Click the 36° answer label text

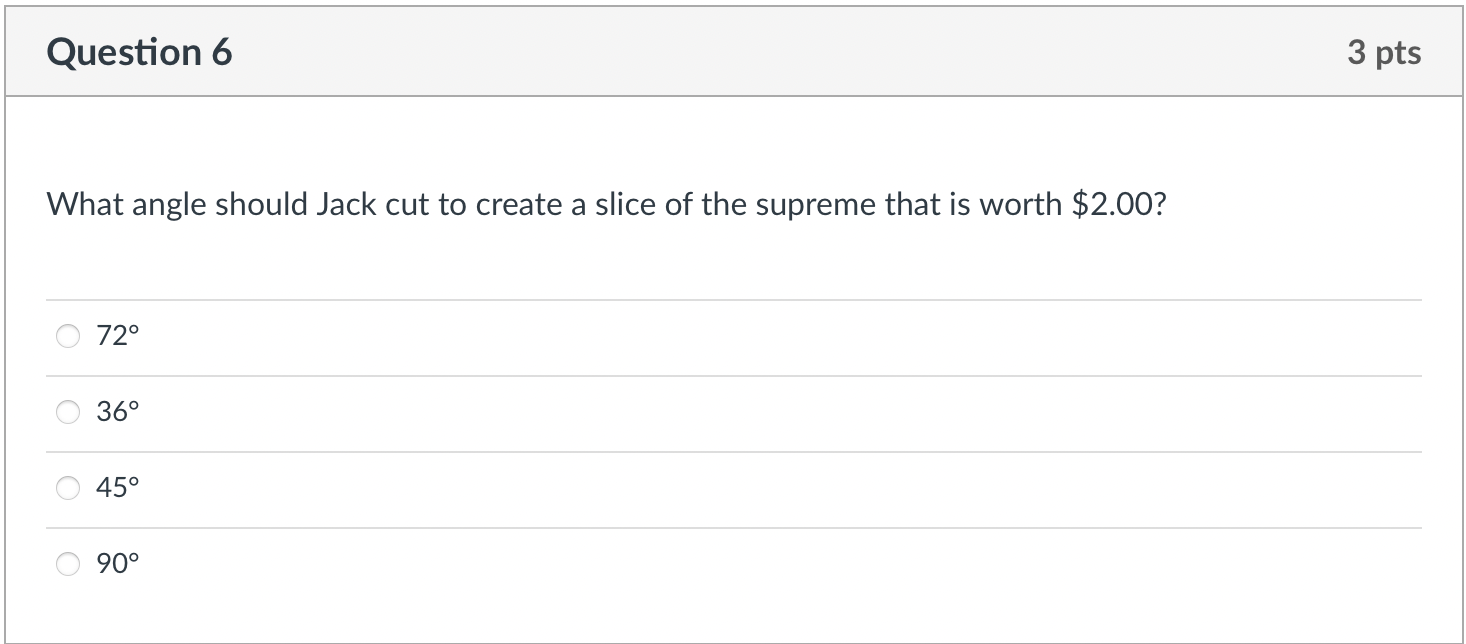pos(116,411)
